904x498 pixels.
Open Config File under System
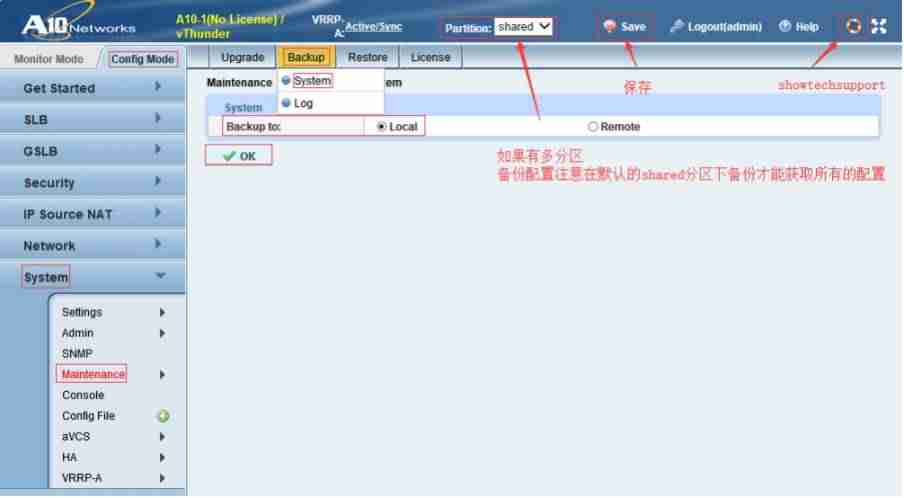click(x=88, y=416)
